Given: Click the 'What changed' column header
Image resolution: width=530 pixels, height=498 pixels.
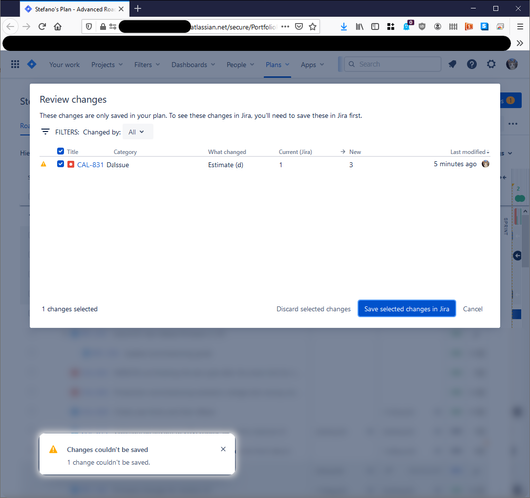Looking at the screenshot, I should [227, 152].
